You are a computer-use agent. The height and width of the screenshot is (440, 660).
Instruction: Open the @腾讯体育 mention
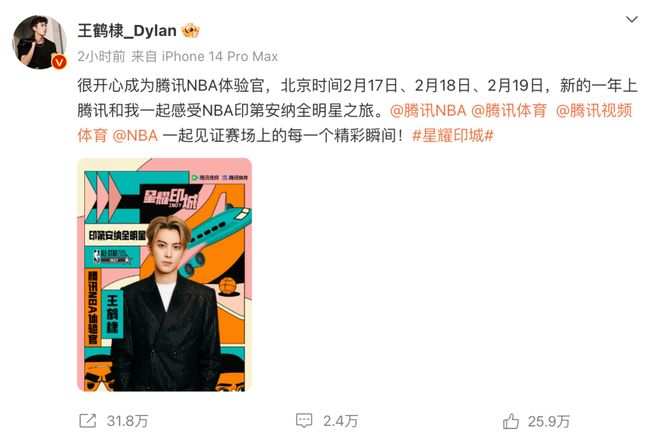coord(508,111)
